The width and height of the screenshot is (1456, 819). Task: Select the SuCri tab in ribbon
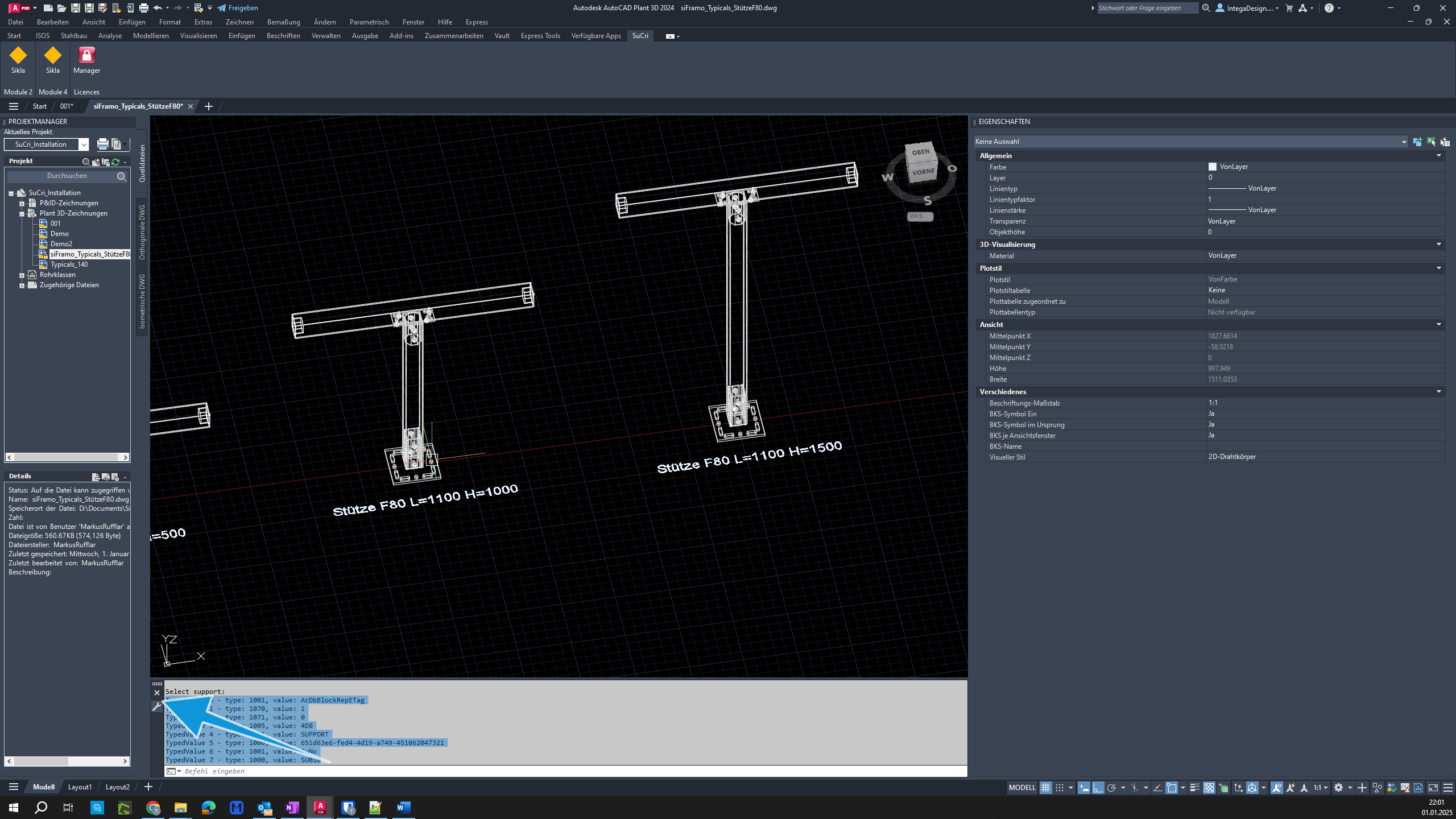coord(639,36)
